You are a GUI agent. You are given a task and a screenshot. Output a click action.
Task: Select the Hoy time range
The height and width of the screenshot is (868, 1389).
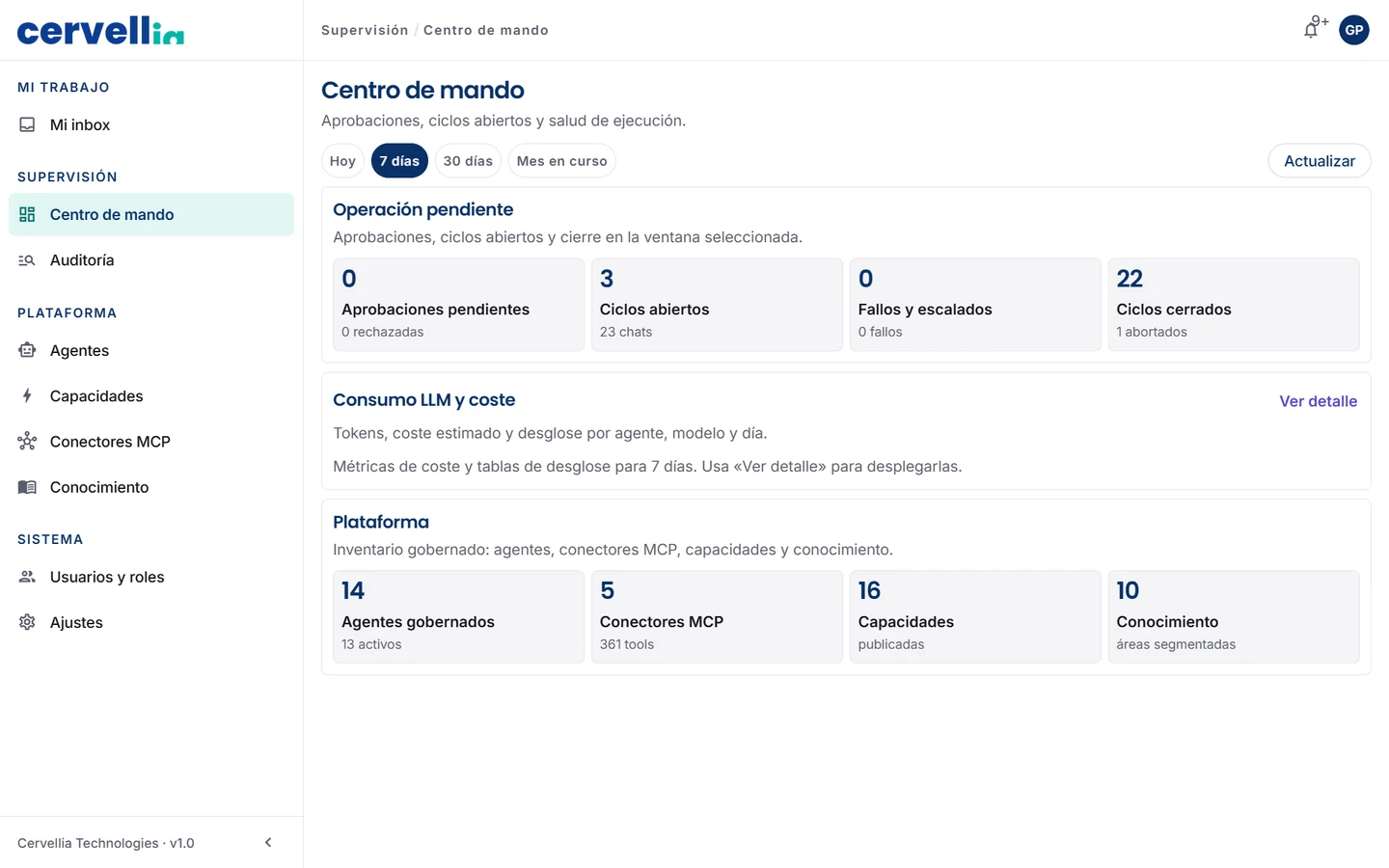[342, 161]
